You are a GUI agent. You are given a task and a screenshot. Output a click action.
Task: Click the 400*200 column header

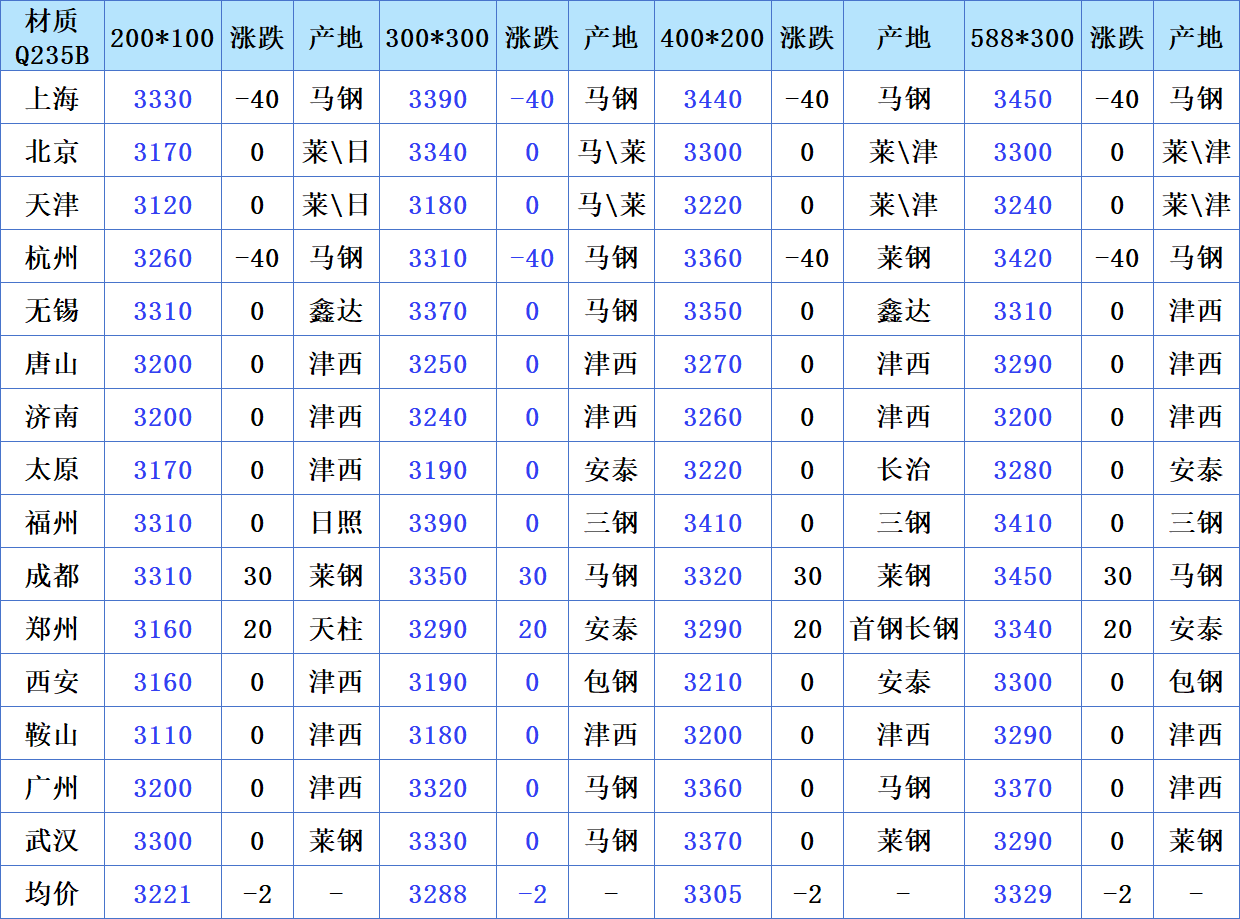coord(713,38)
